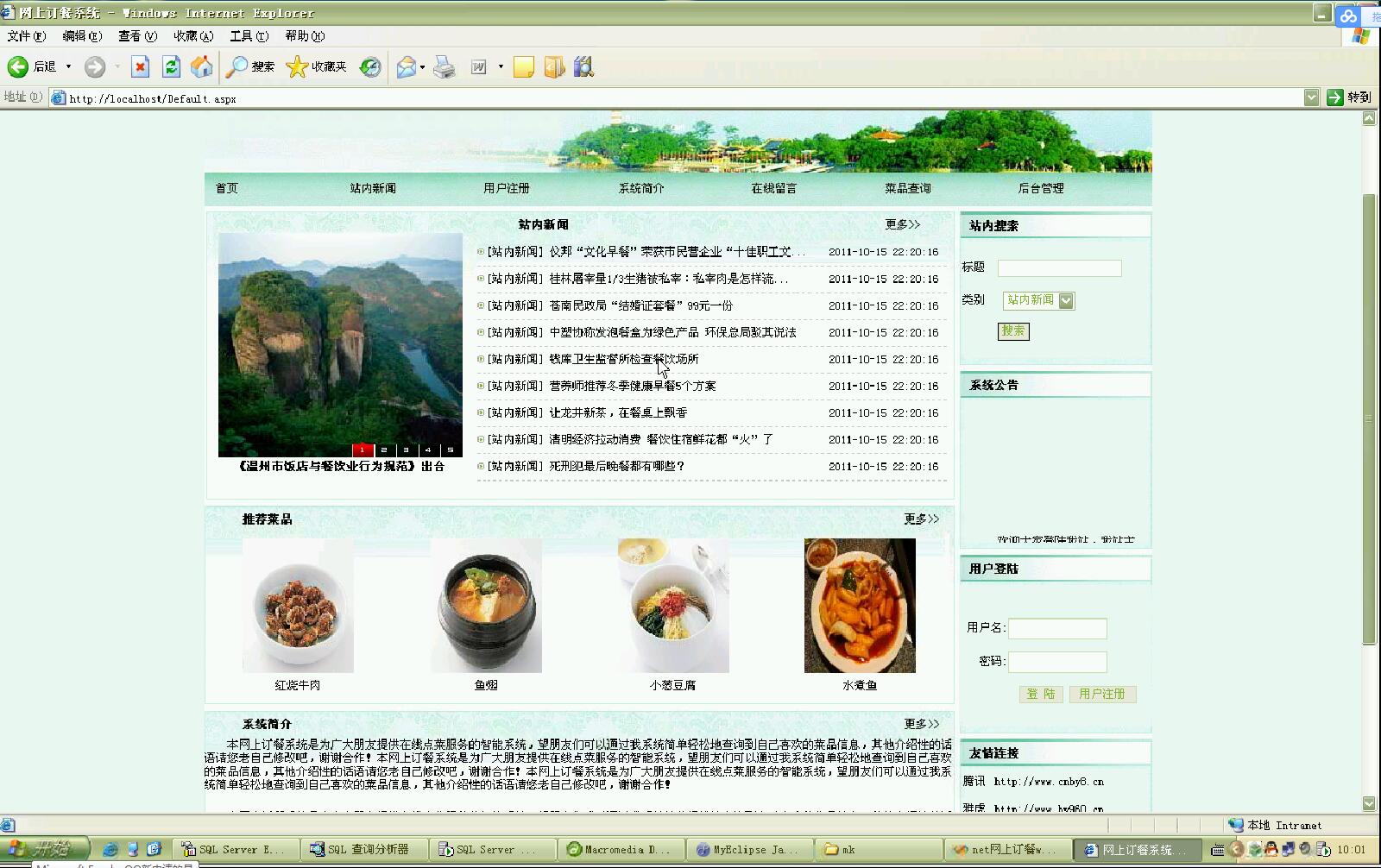This screenshot has width=1381, height=868.
Task: Open 后台管理 navigation link
Action: (x=1041, y=188)
